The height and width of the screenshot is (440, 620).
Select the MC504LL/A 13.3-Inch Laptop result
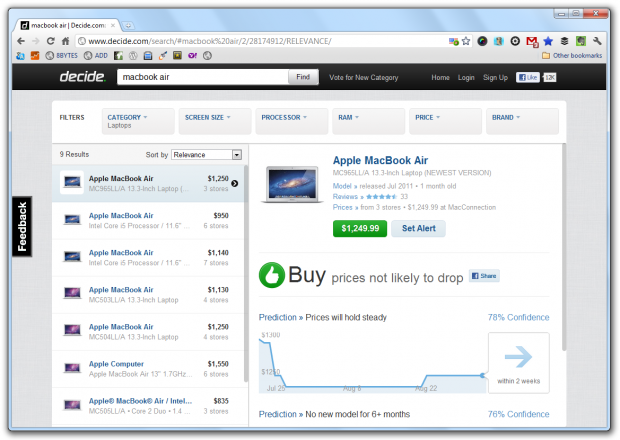148,332
